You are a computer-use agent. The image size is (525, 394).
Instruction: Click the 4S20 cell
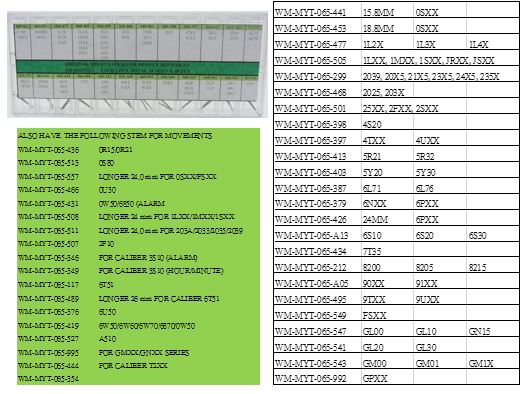(387, 122)
